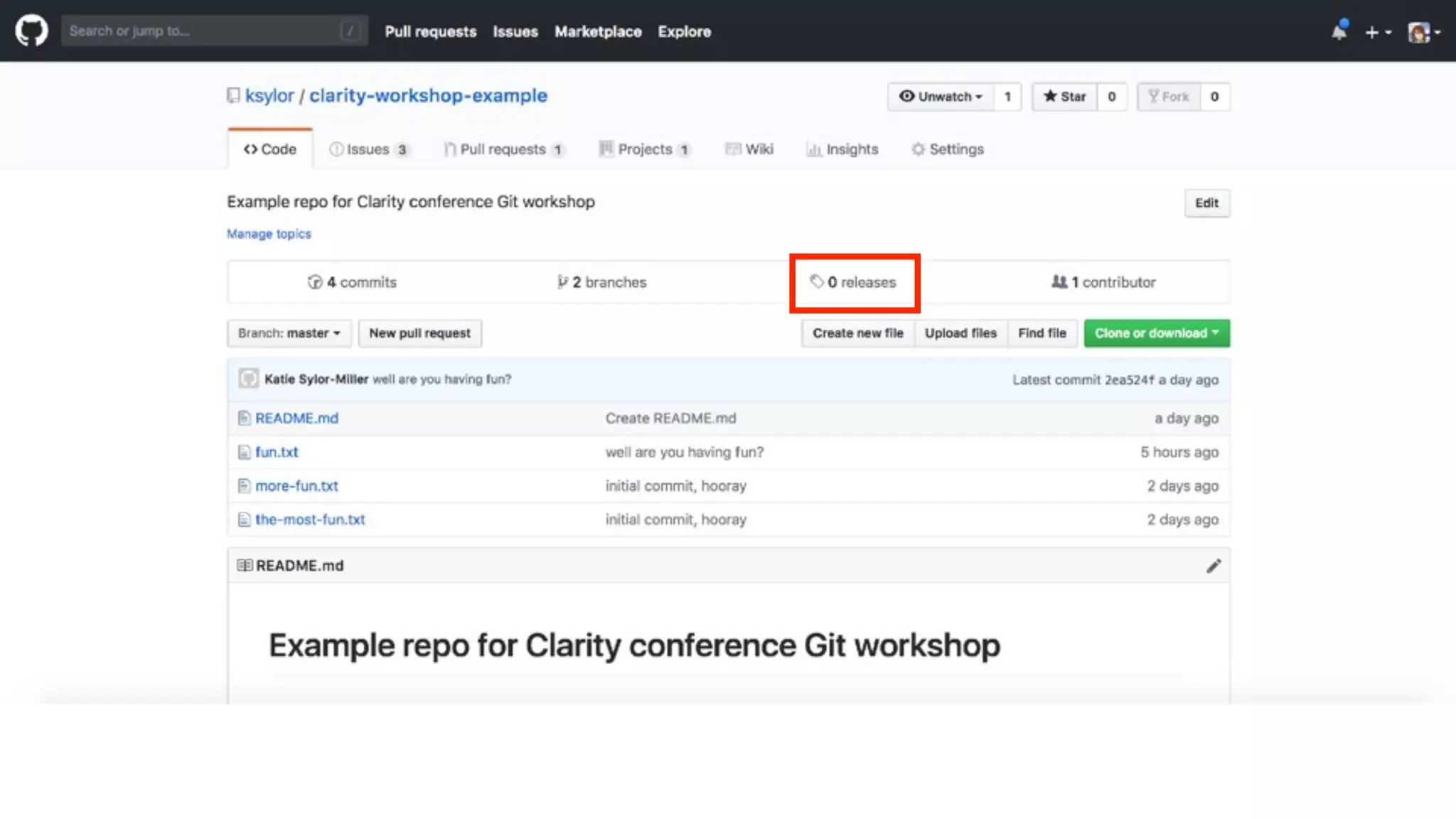Star the repository
The width and height of the screenshot is (1456, 819).
(x=1064, y=97)
